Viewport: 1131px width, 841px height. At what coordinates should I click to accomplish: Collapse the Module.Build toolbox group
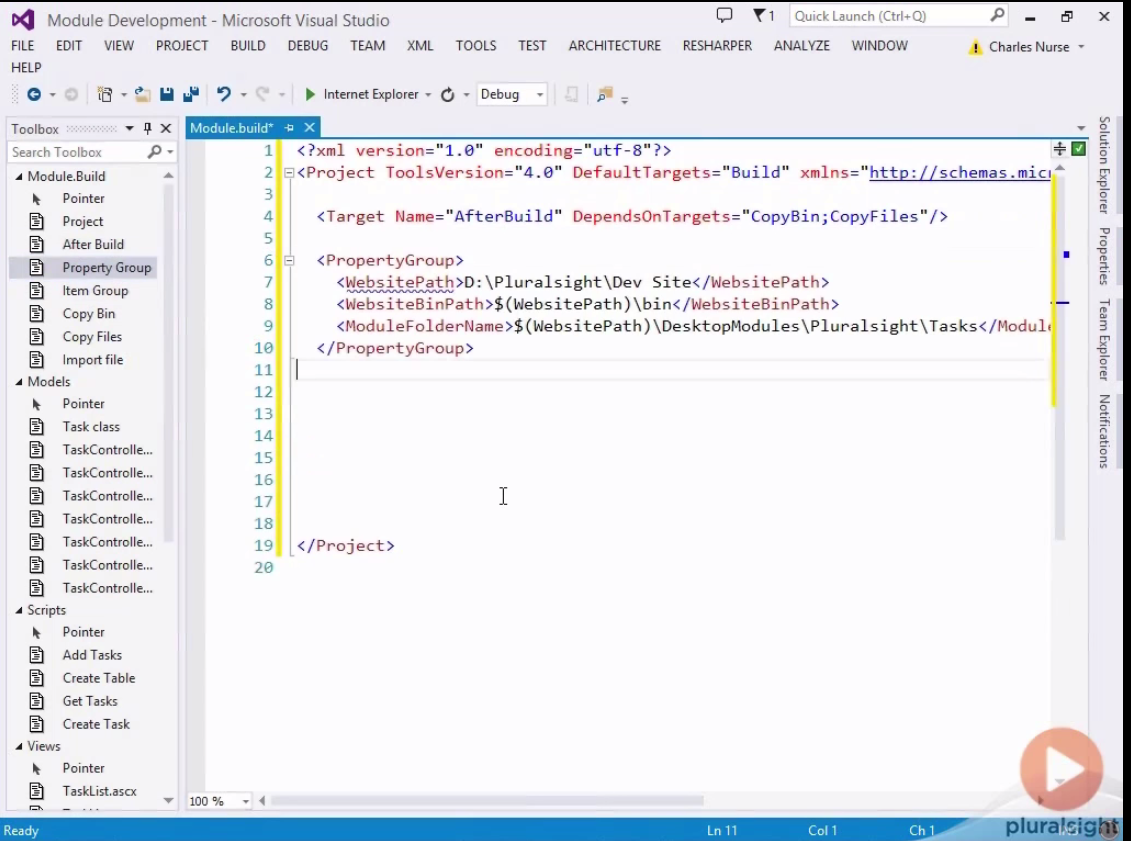coord(19,177)
